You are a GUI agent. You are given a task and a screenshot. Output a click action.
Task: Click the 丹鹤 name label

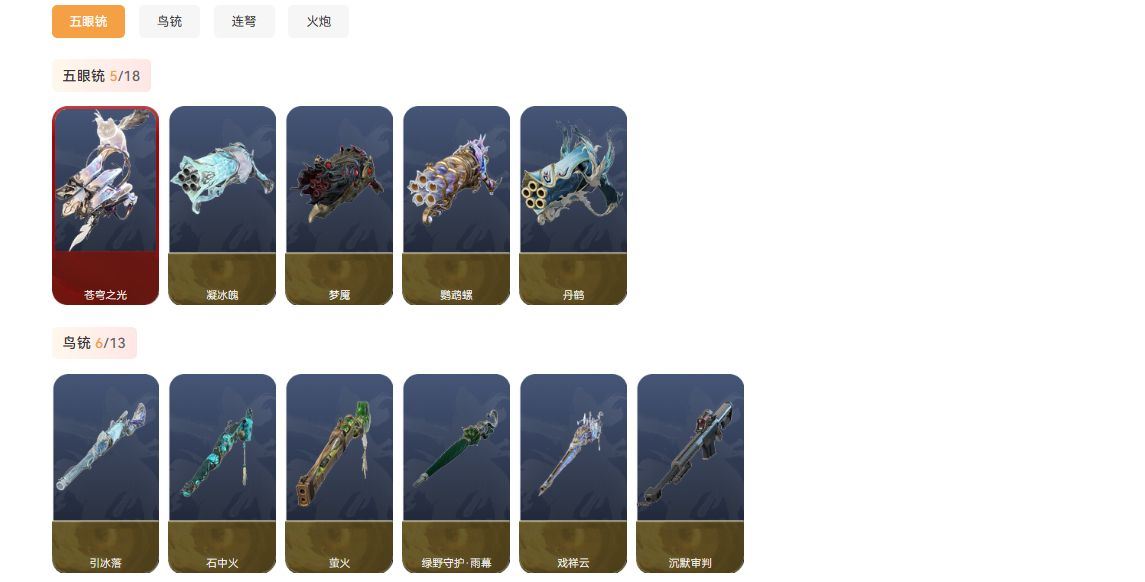tap(573, 295)
